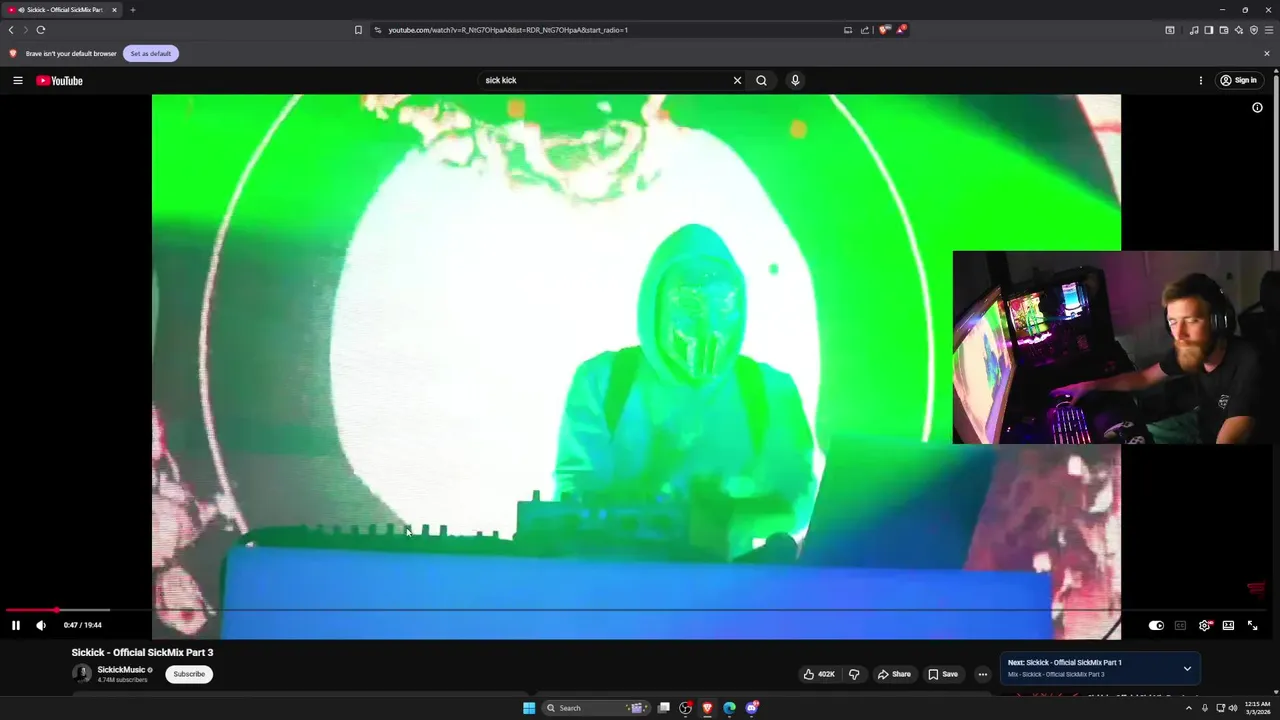Image resolution: width=1280 pixels, height=720 pixels.
Task: Enter full screen mode
Action: point(1252,625)
